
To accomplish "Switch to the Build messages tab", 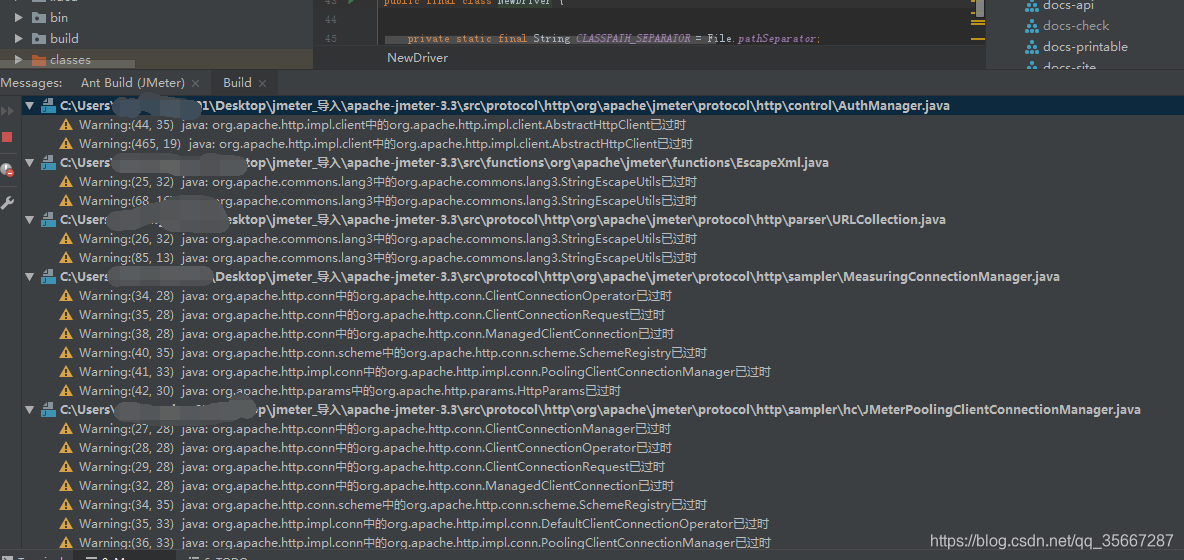I will click(237, 83).
